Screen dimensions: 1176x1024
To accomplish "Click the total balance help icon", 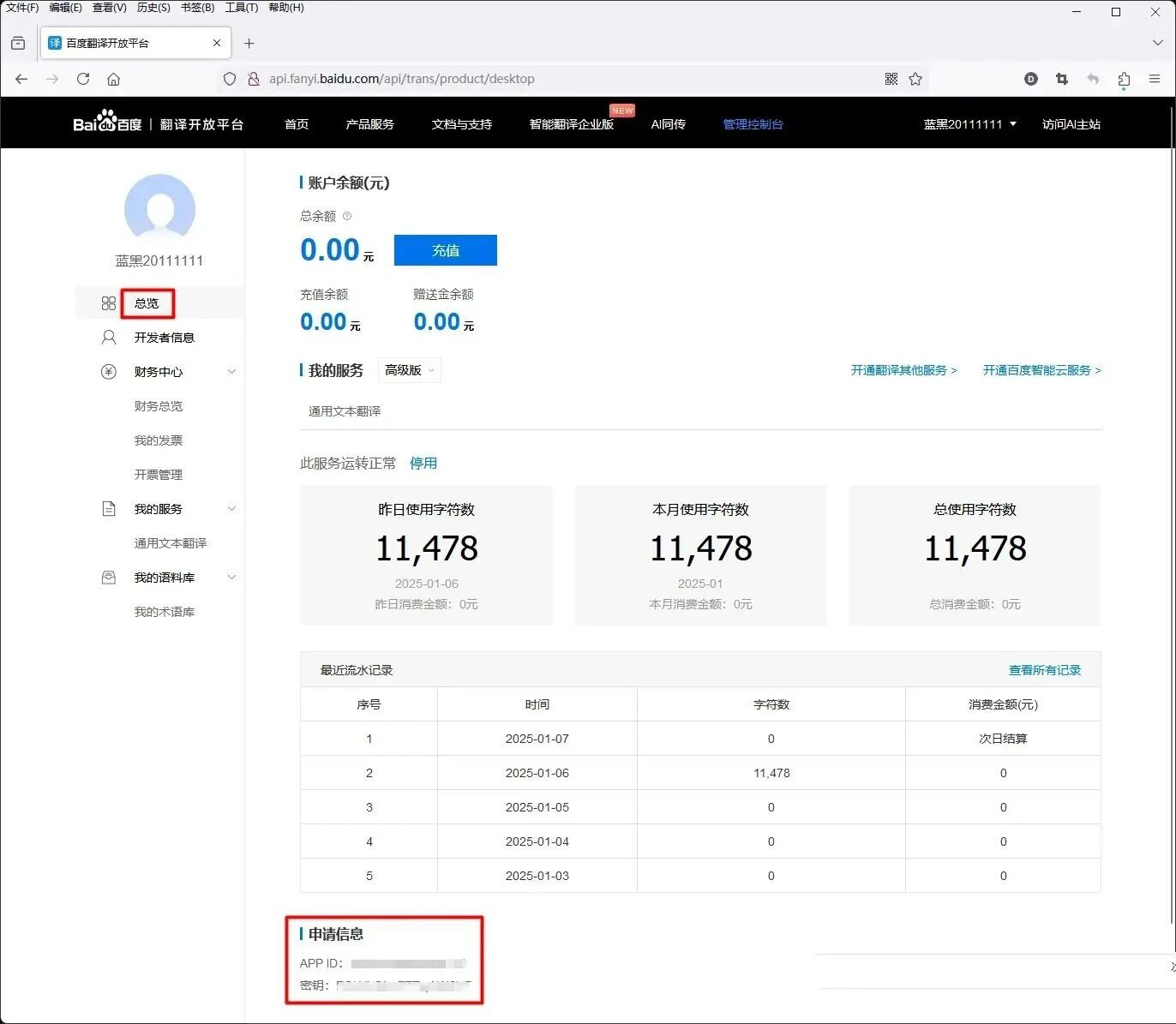I will pyautogui.click(x=347, y=216).
